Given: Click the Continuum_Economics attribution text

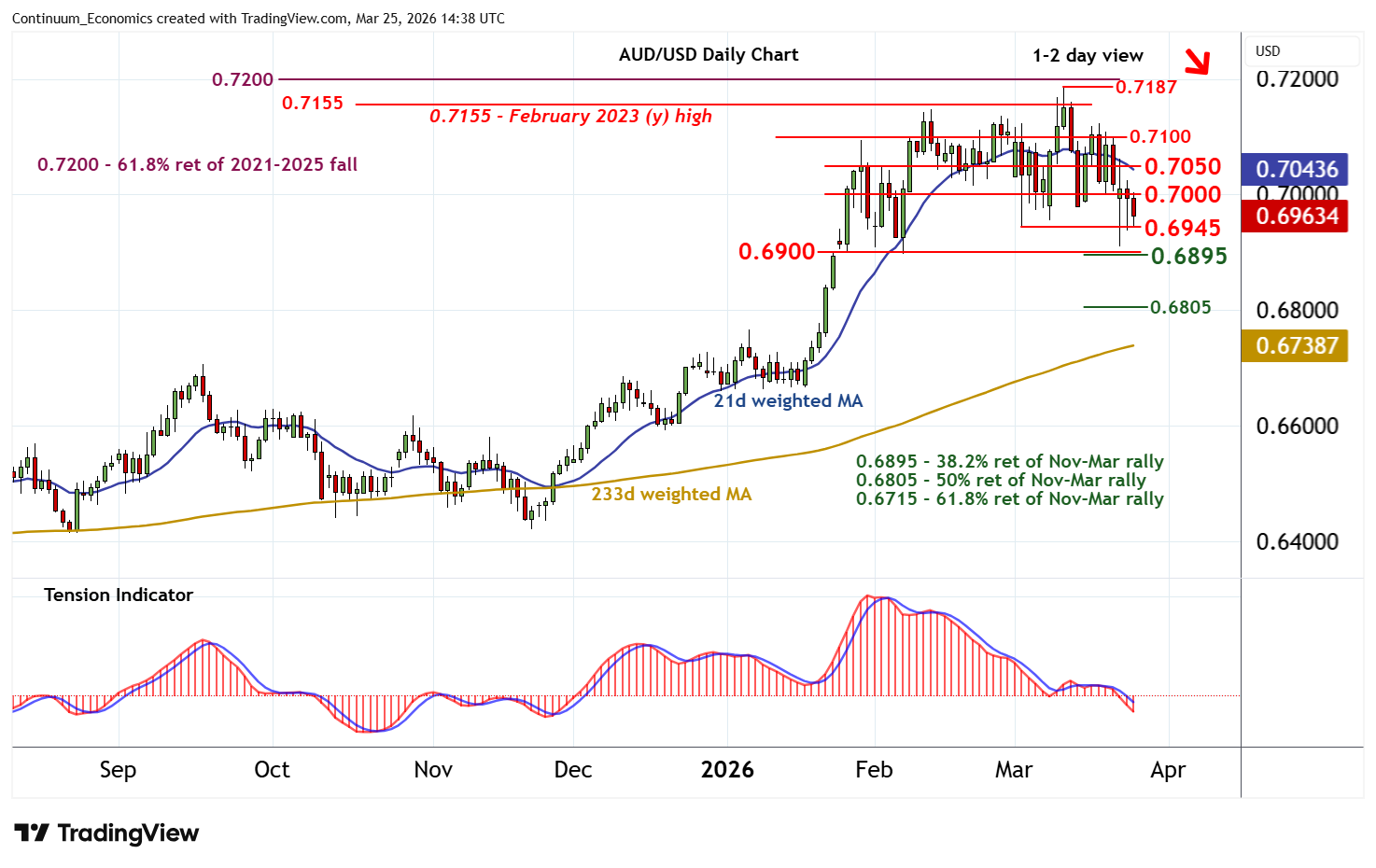Looking at the screenshot, I should [x=258, y=19].
